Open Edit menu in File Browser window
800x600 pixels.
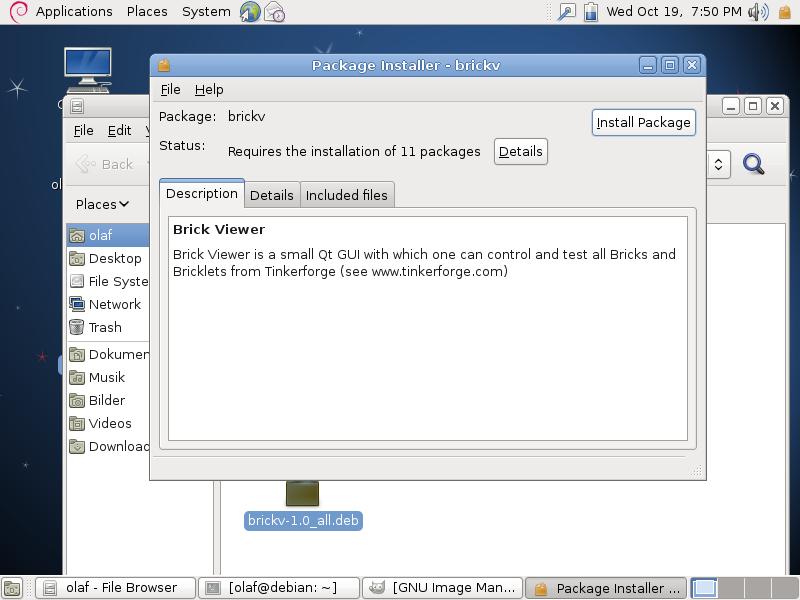[x=119, y=131]
